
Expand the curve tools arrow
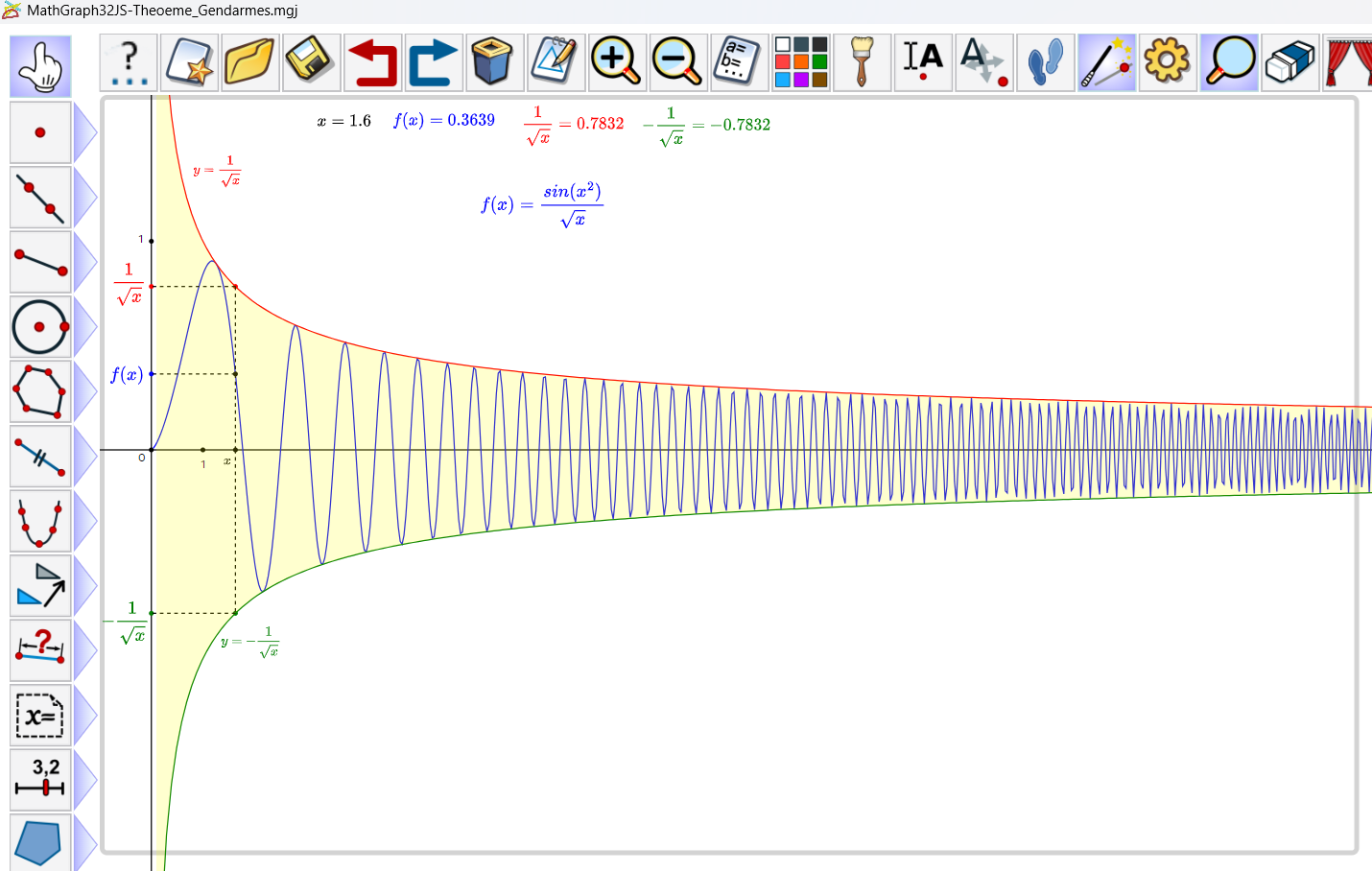(x=84, y=521)
